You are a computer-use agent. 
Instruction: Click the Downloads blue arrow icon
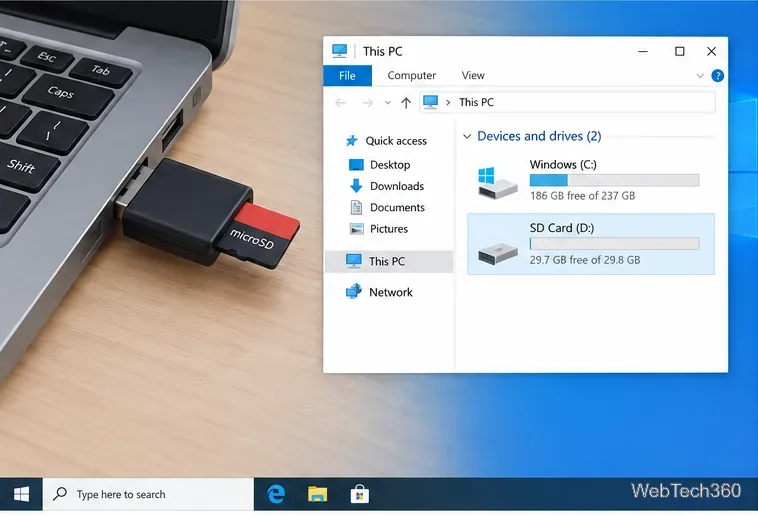[356, 186]
